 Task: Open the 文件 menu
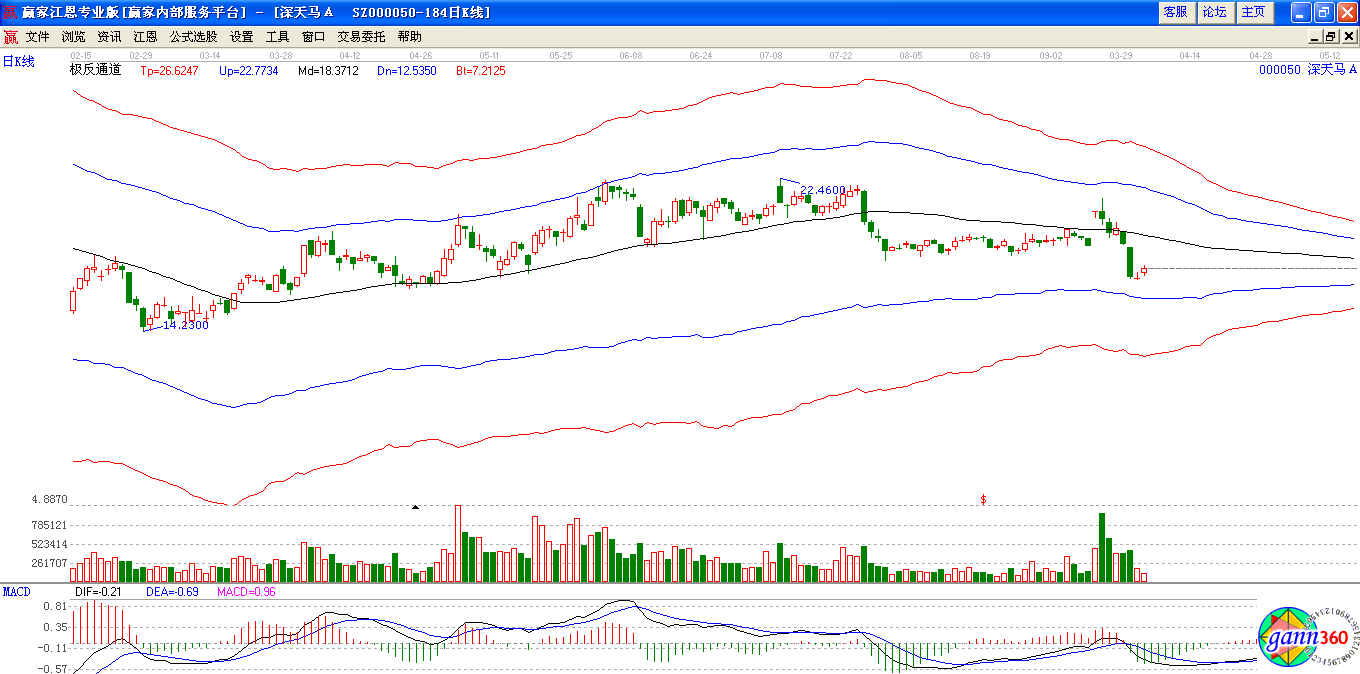(x=37, y=37)
